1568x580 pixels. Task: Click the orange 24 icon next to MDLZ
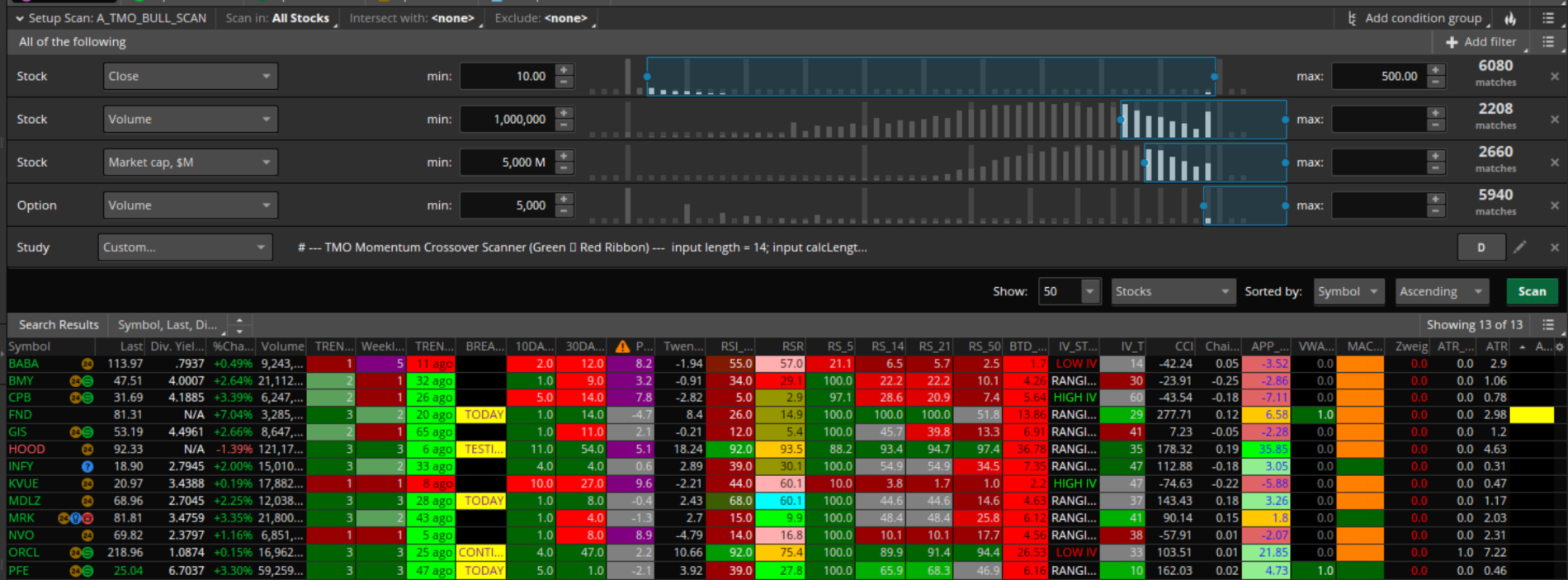(87, 501)
